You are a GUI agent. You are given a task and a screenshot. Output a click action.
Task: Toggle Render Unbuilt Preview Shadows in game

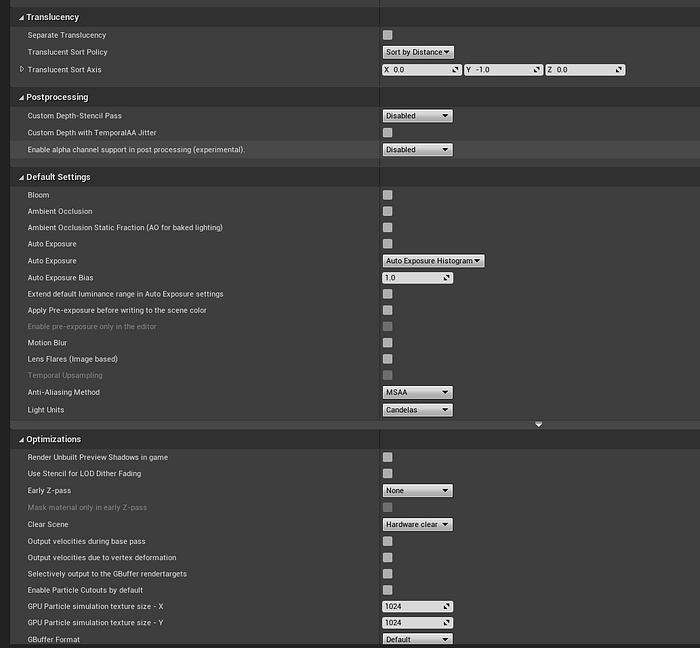(x=388, y=457)
